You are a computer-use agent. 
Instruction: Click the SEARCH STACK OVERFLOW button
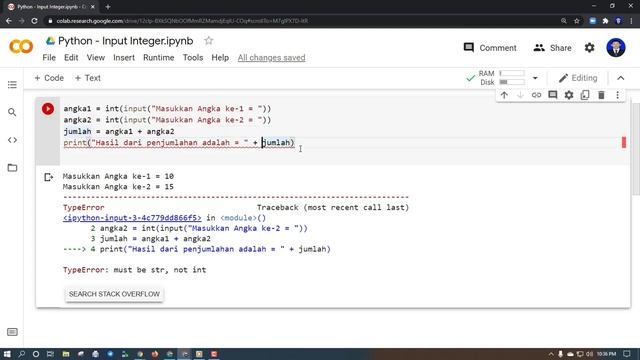point(114,294)
